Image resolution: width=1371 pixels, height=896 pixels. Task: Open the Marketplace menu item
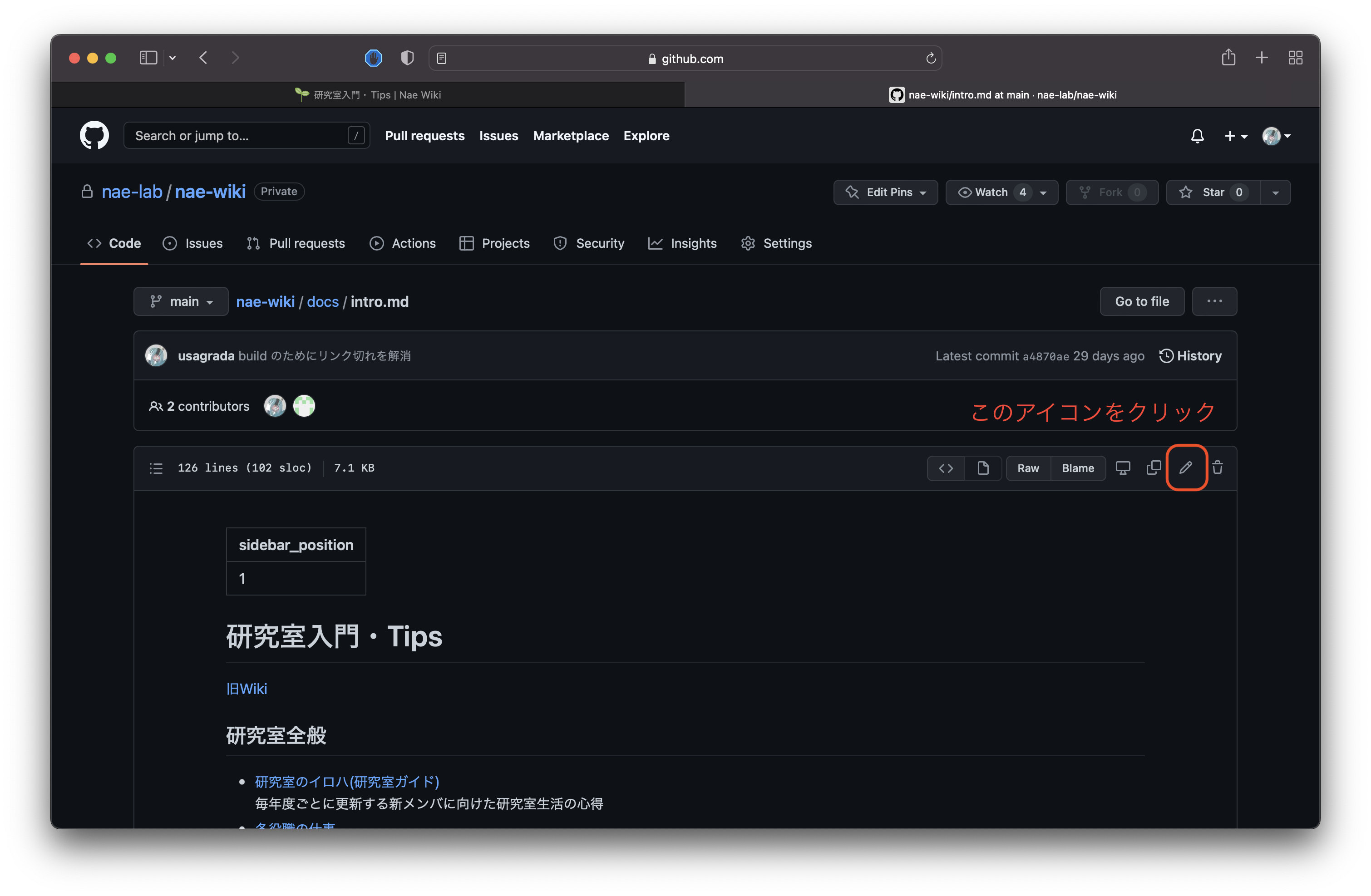pyautogui.click(x=571, y=136)
